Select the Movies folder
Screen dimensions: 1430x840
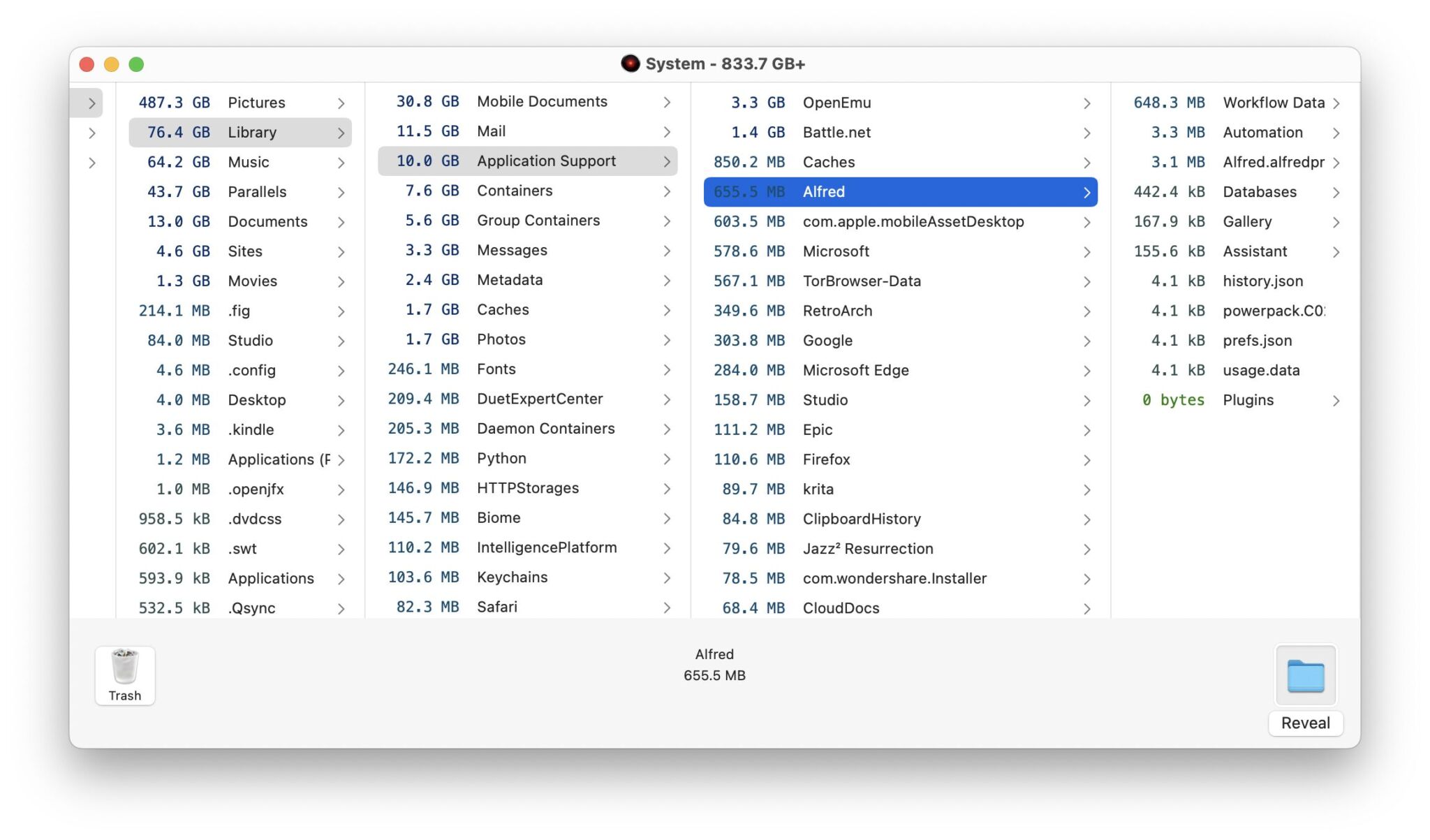240,281
